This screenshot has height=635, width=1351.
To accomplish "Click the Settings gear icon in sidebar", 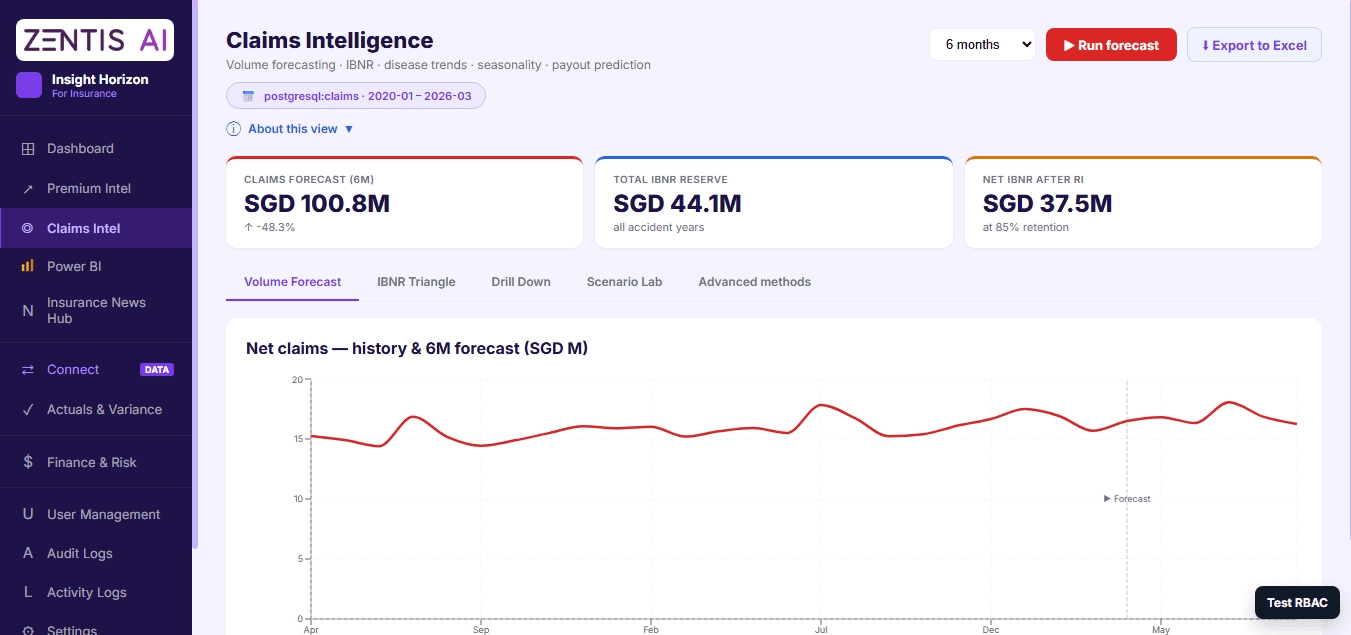I will pos(28,630).
